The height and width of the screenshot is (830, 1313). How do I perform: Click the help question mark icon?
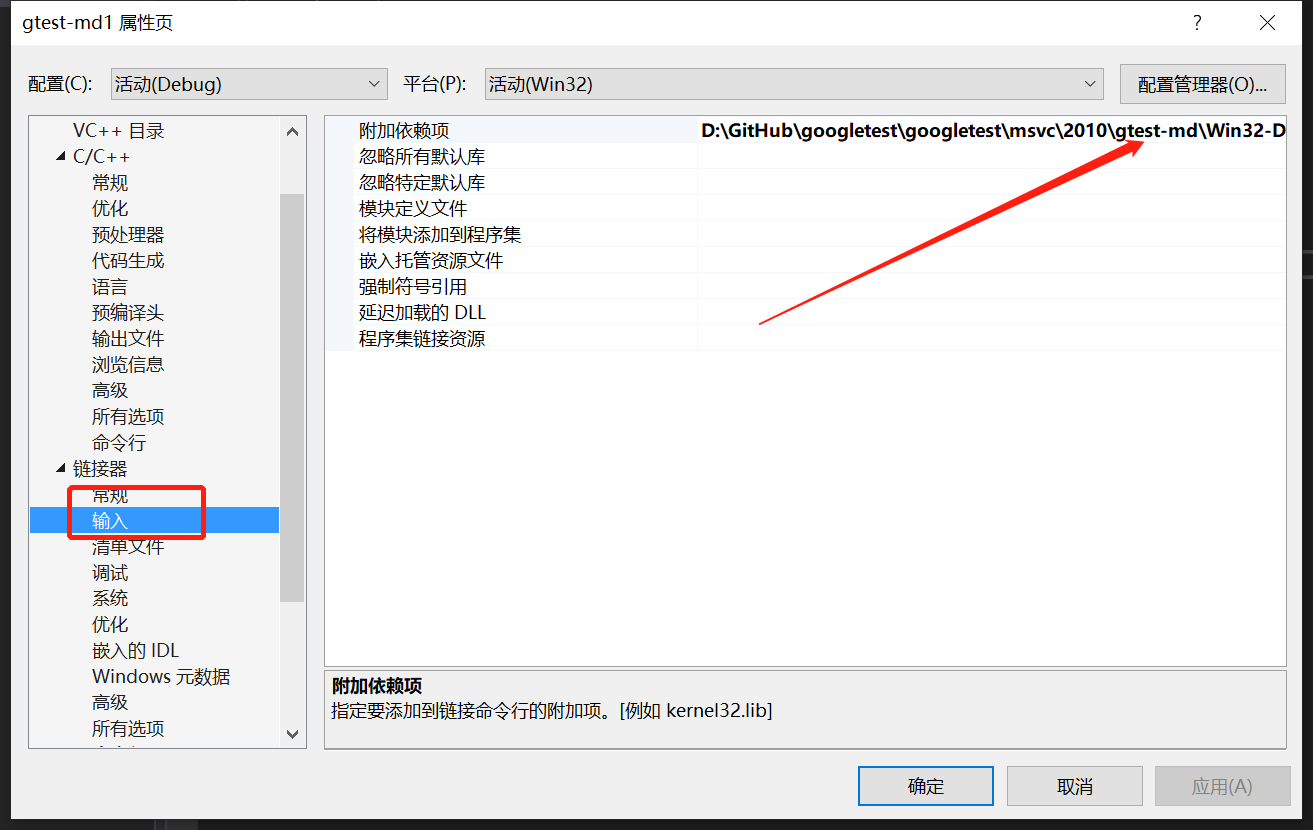[1197, 23]
